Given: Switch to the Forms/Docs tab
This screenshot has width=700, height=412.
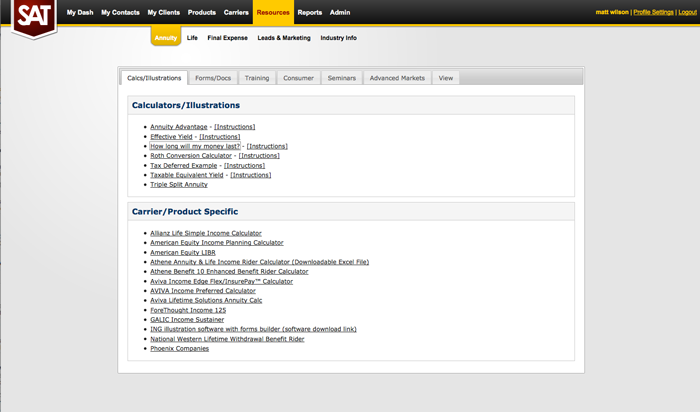Looking at the screenshot, I should click(x=213, y=78).
